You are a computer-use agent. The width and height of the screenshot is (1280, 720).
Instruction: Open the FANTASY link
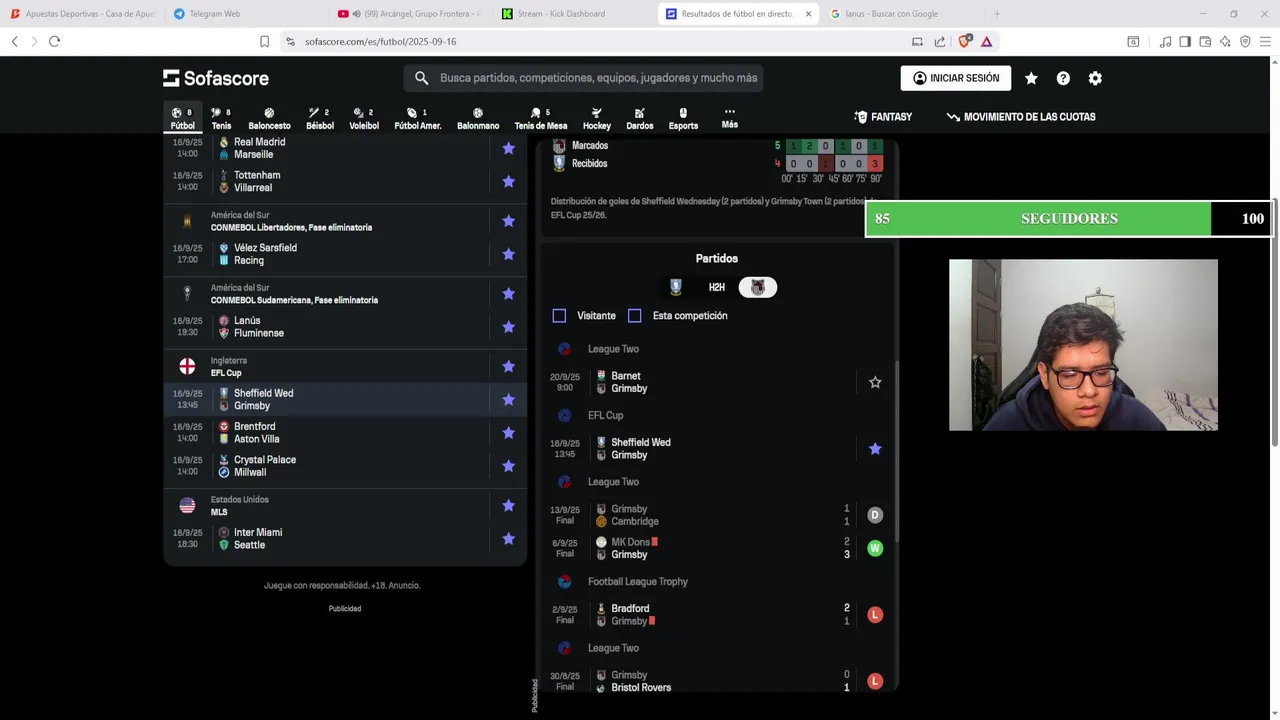(883, 117)
